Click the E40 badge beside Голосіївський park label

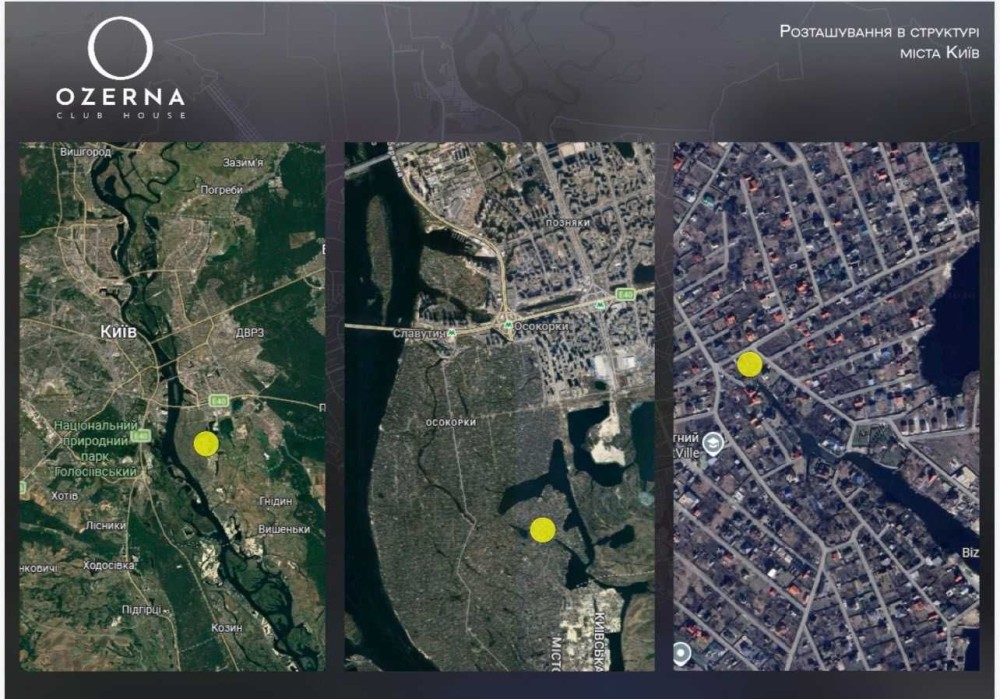140,436
